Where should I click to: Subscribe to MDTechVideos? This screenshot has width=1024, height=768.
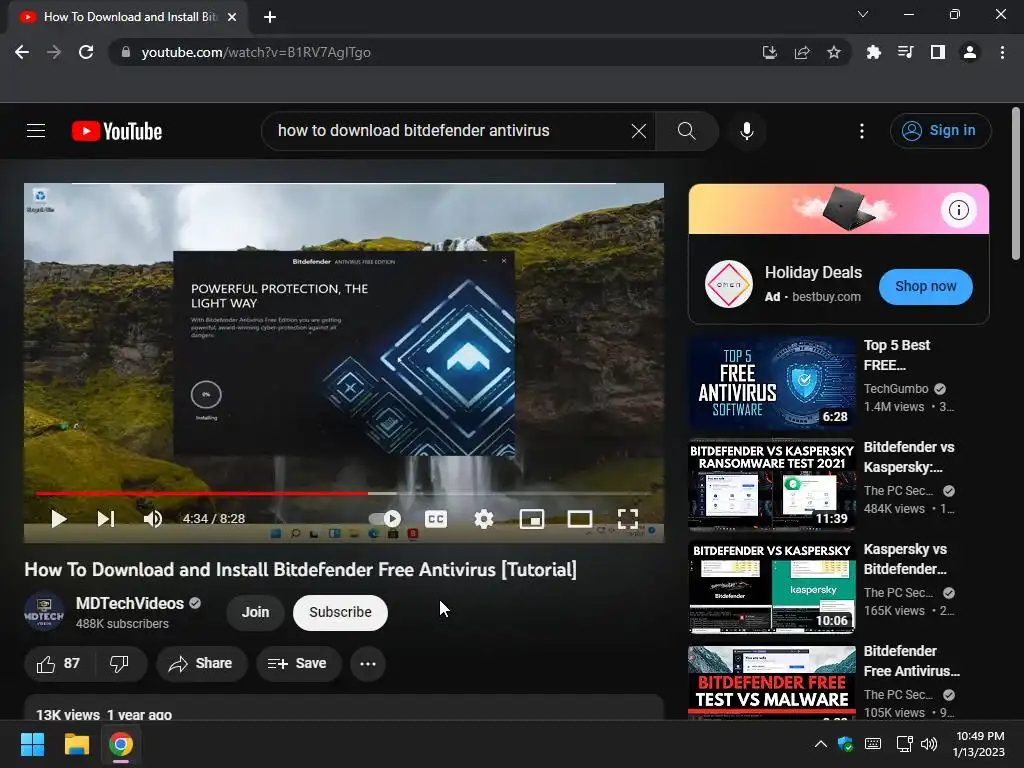coord(340,613)
